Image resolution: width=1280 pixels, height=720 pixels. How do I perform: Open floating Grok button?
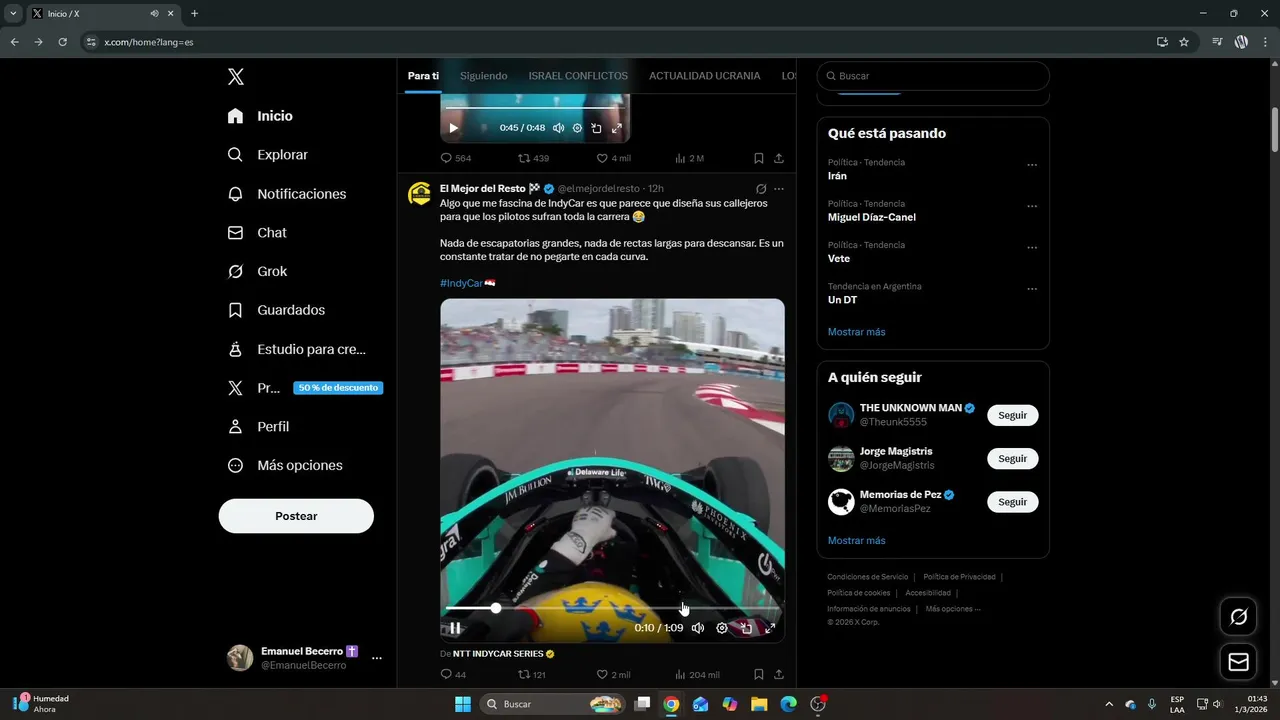click(x=1238, y=617)
